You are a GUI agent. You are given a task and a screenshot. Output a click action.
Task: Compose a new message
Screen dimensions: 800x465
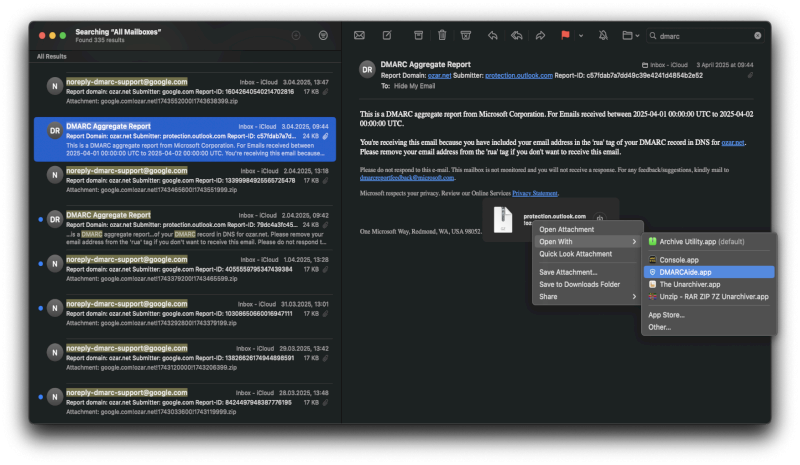coord(387,35)
